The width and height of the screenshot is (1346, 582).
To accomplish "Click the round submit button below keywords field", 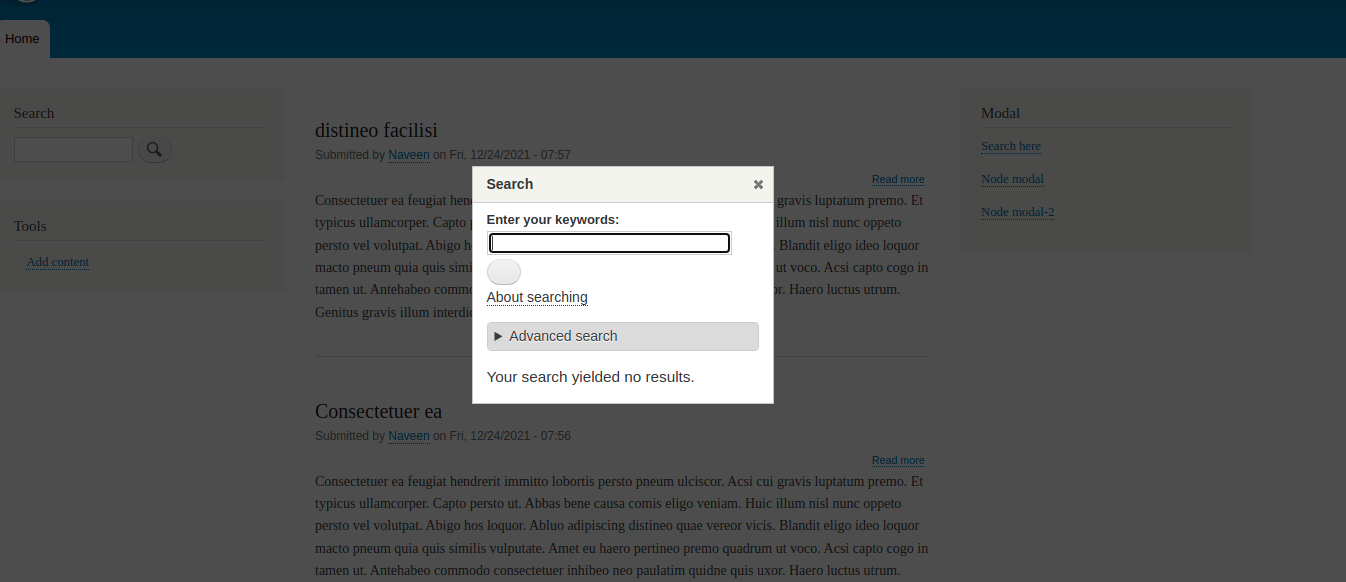I will pyautogui.click(x=503, y=271).
